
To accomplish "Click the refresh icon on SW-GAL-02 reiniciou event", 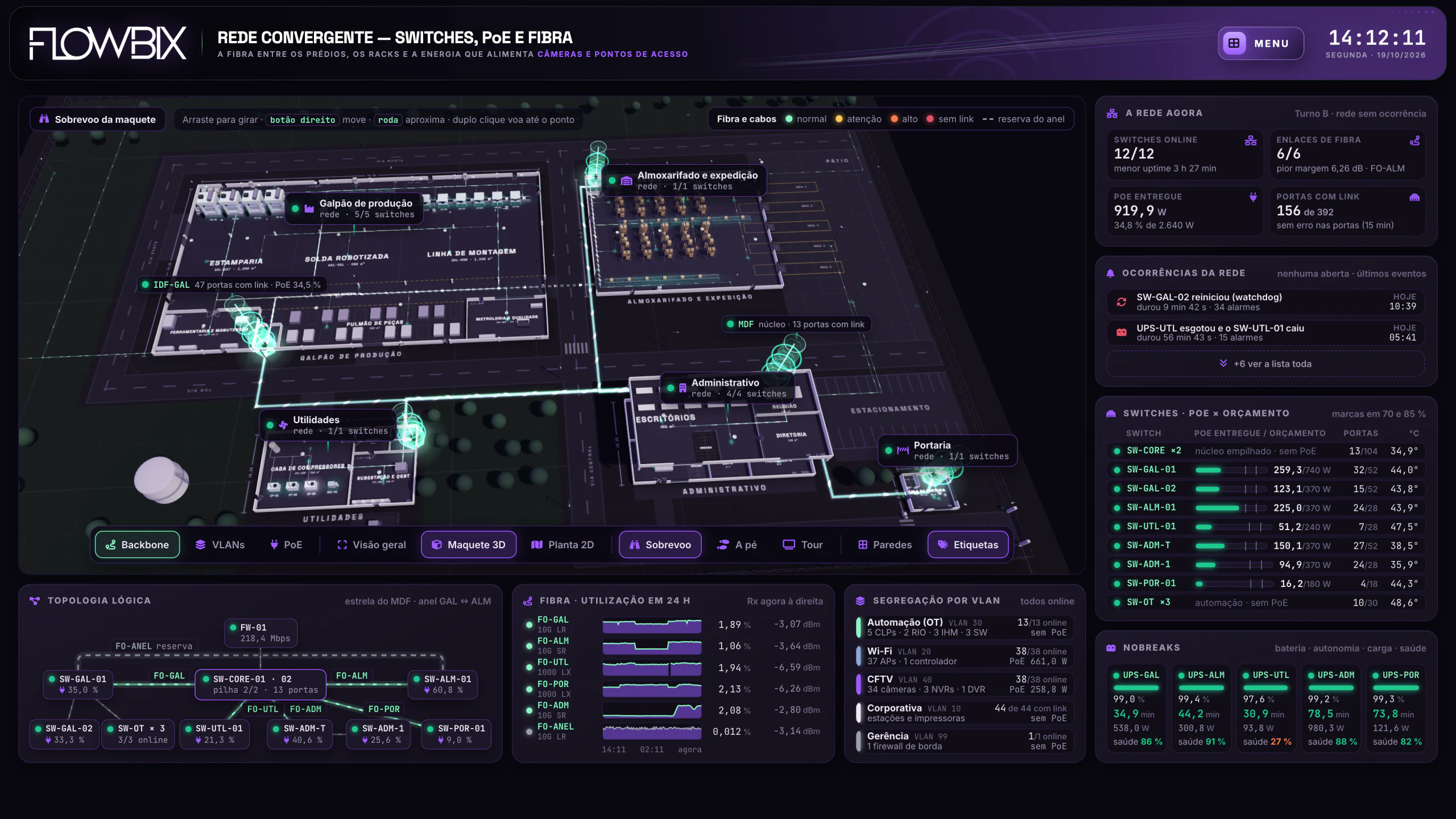I will click(x=1122, y=302).
